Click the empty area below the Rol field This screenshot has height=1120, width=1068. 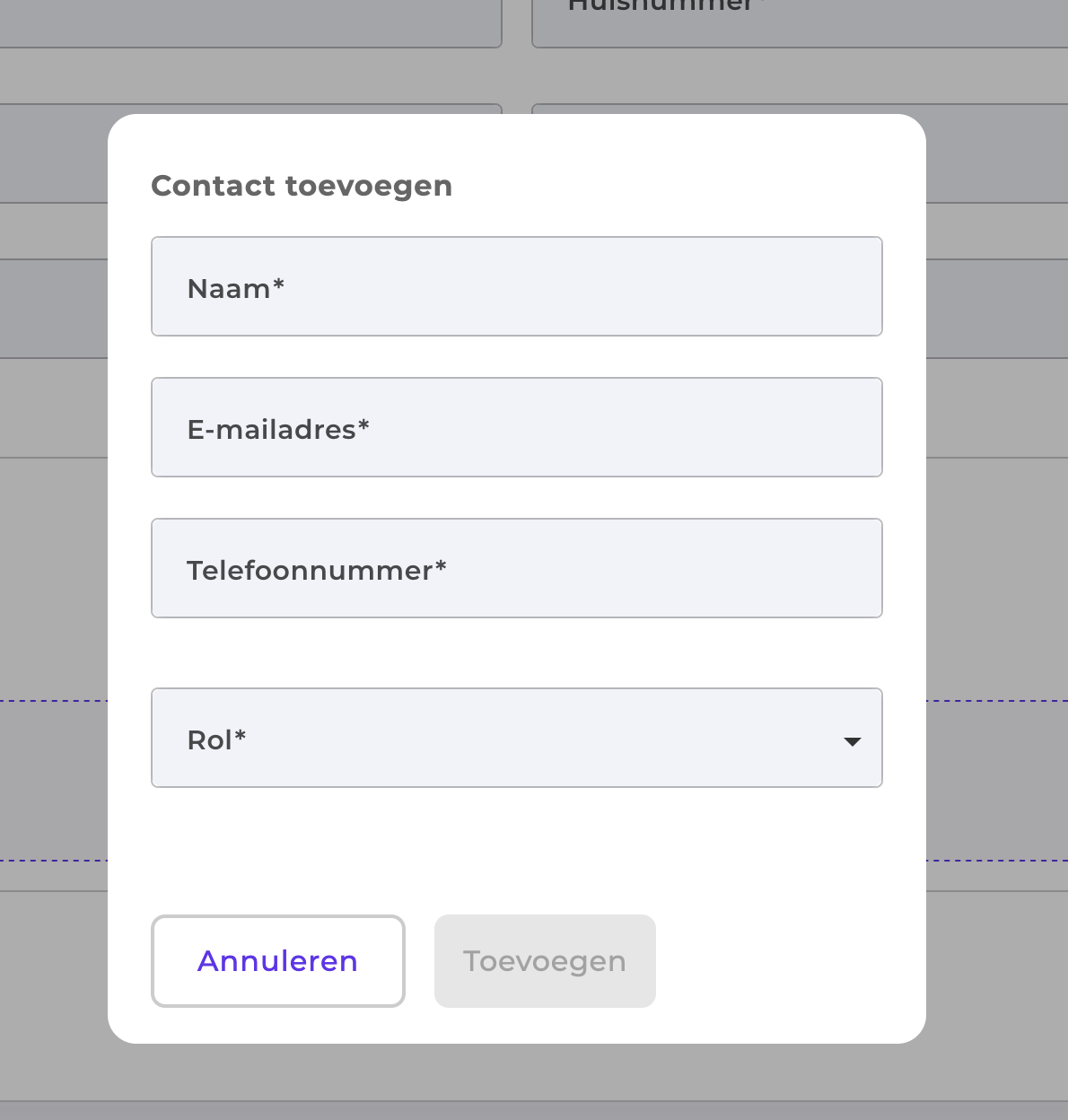(x=517, y=844)
